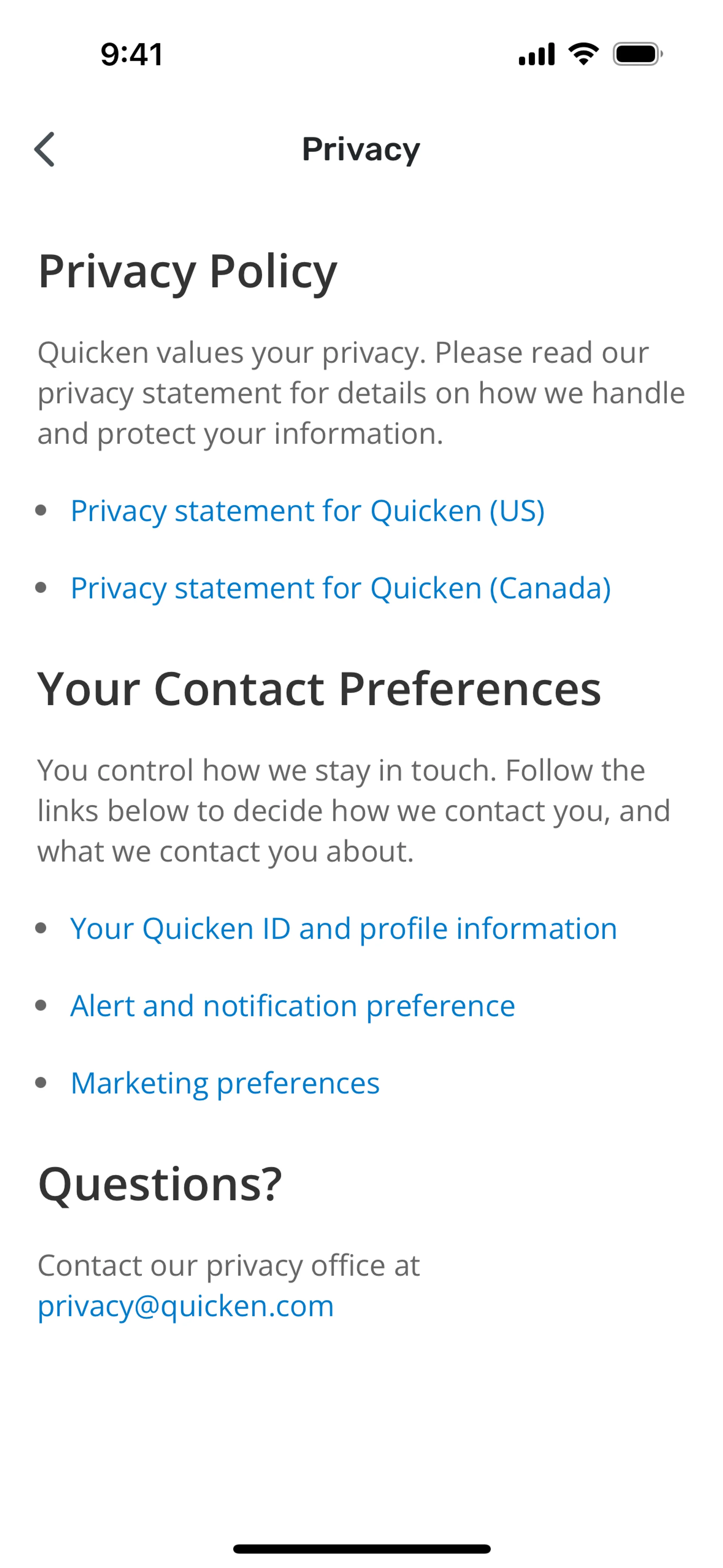Tap the Privacy page title
Screen dimensions: 723x1568
361,149
